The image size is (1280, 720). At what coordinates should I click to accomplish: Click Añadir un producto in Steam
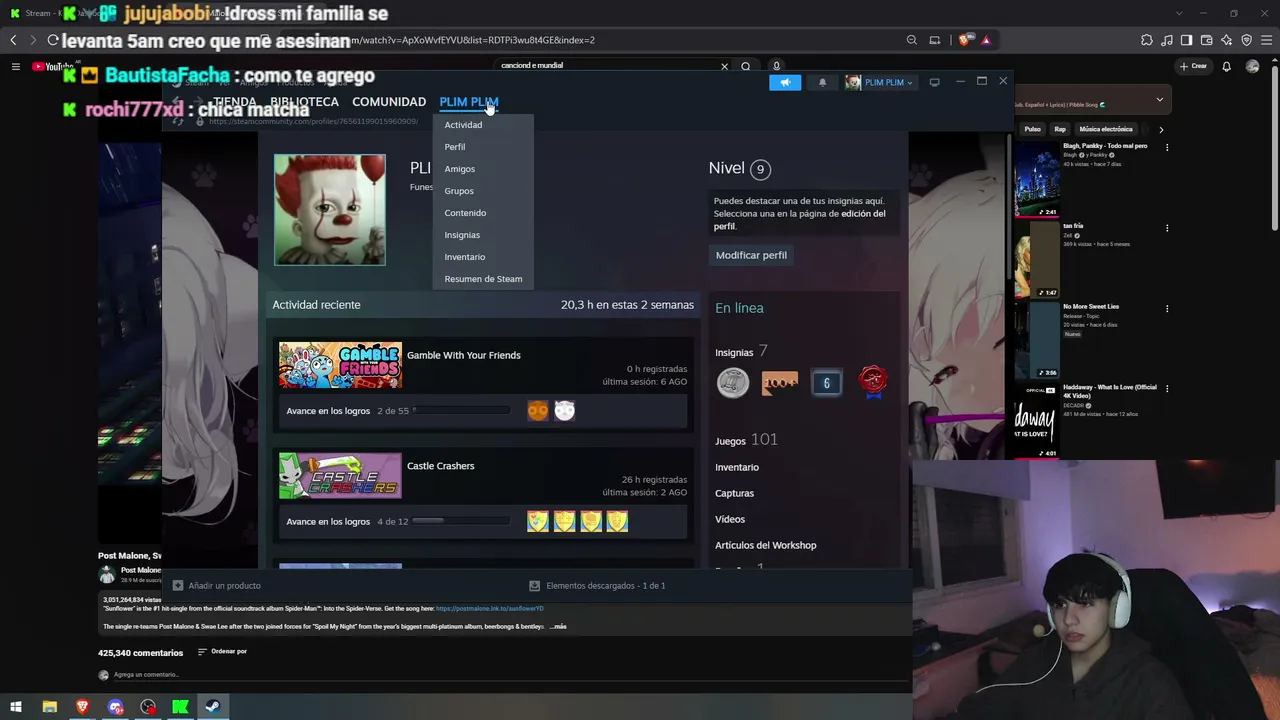(x=217, y=586)
